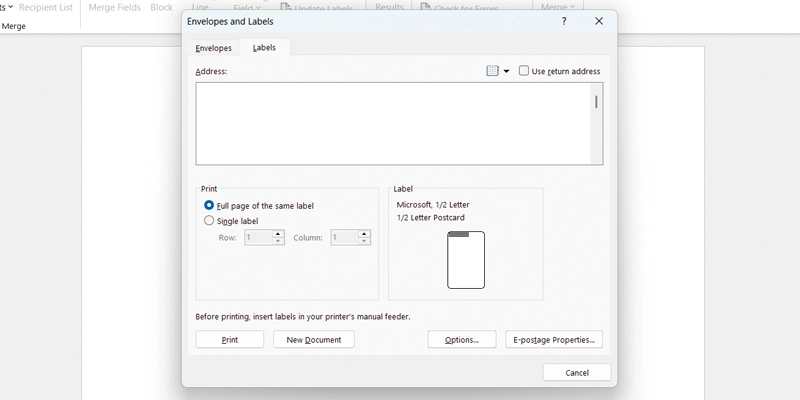Increase the Column value with up arrow
Viewport: 800px width, 400px height.
pyautogui.click(x=364, y=234)
